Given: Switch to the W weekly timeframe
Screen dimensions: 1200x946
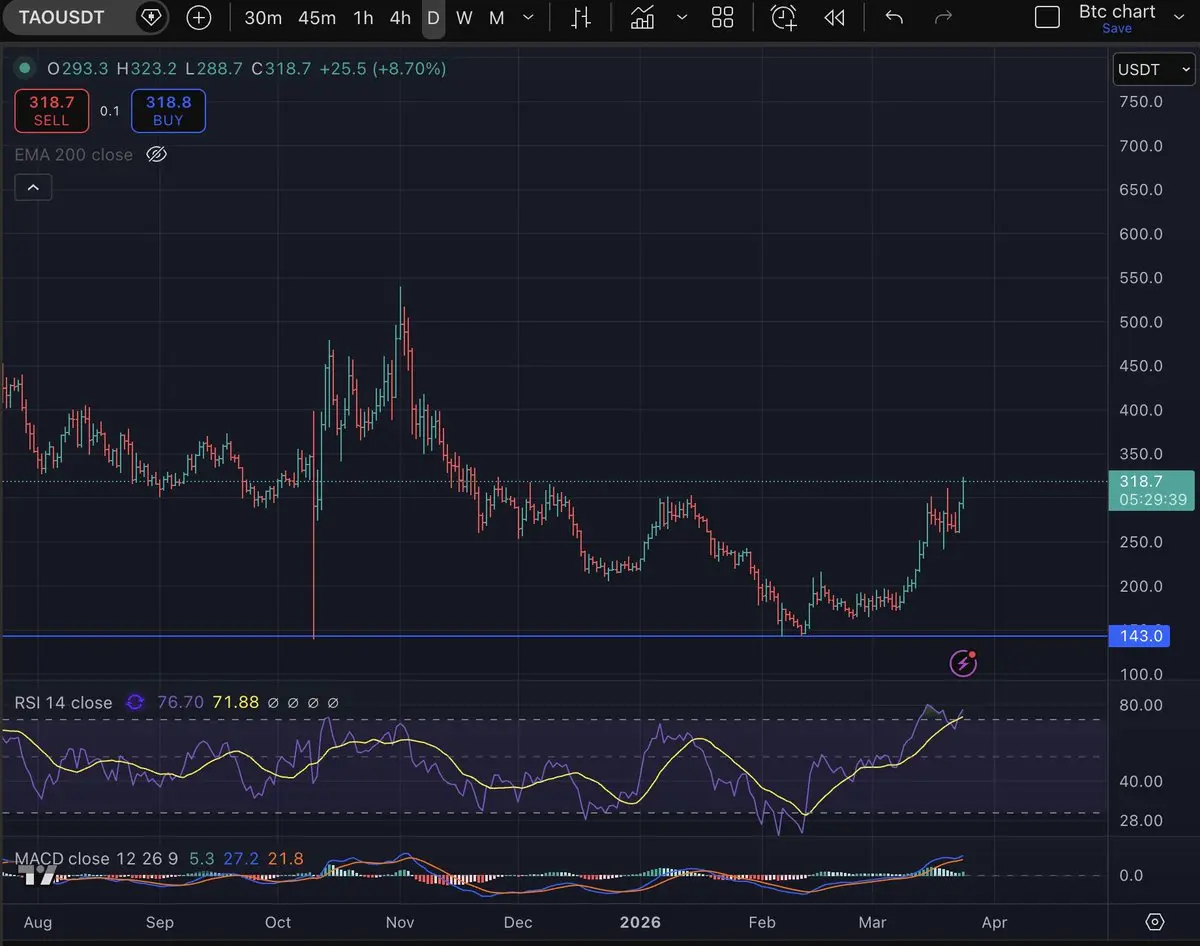Looking at the screenshot, I should [x=464, y=18].
